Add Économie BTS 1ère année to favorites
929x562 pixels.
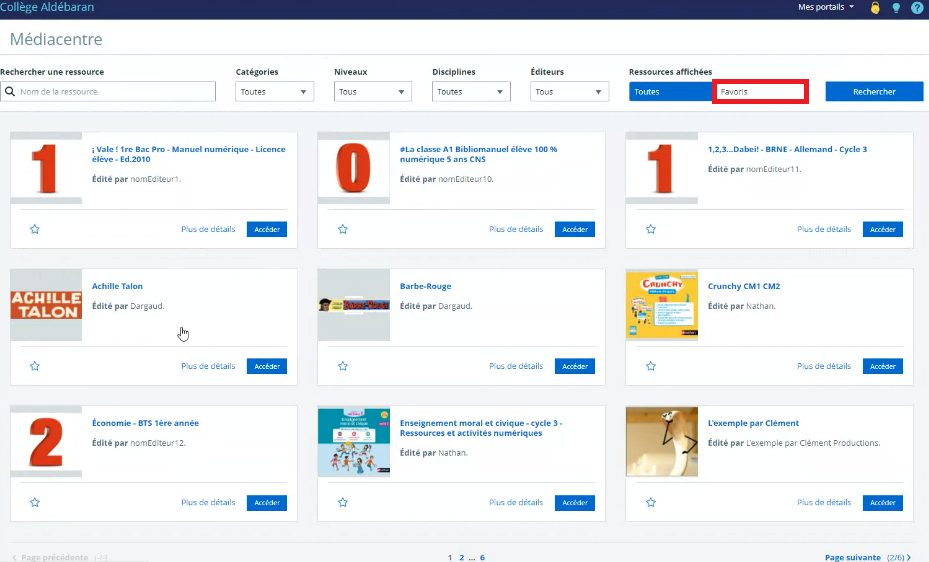click(35, 503)
